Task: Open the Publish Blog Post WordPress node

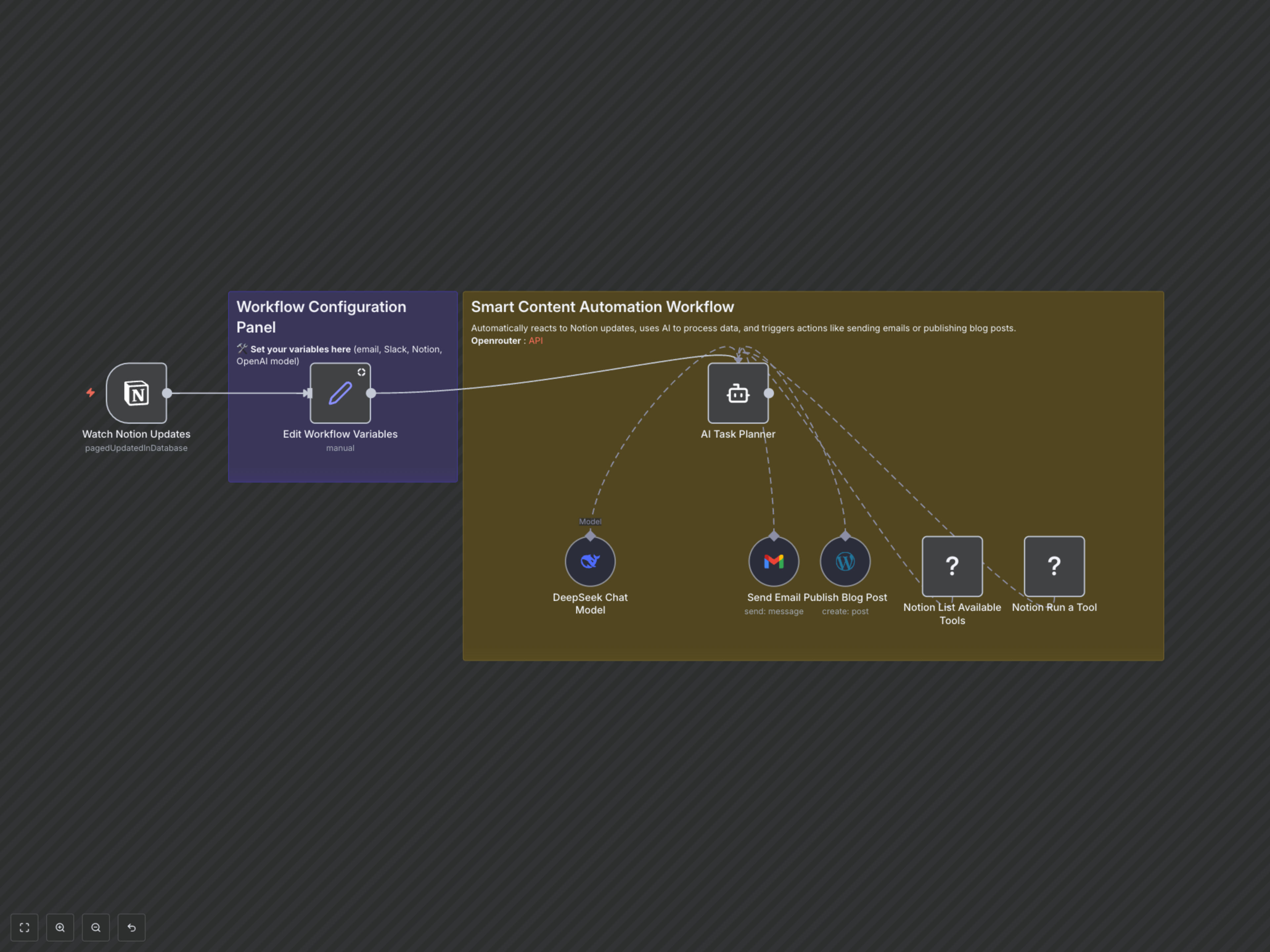Action: click(x=845, y=561)
